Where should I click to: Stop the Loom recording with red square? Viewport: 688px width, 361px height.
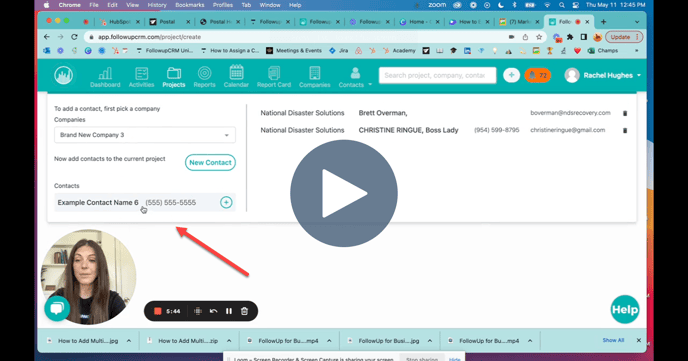[x=158, y=311]
